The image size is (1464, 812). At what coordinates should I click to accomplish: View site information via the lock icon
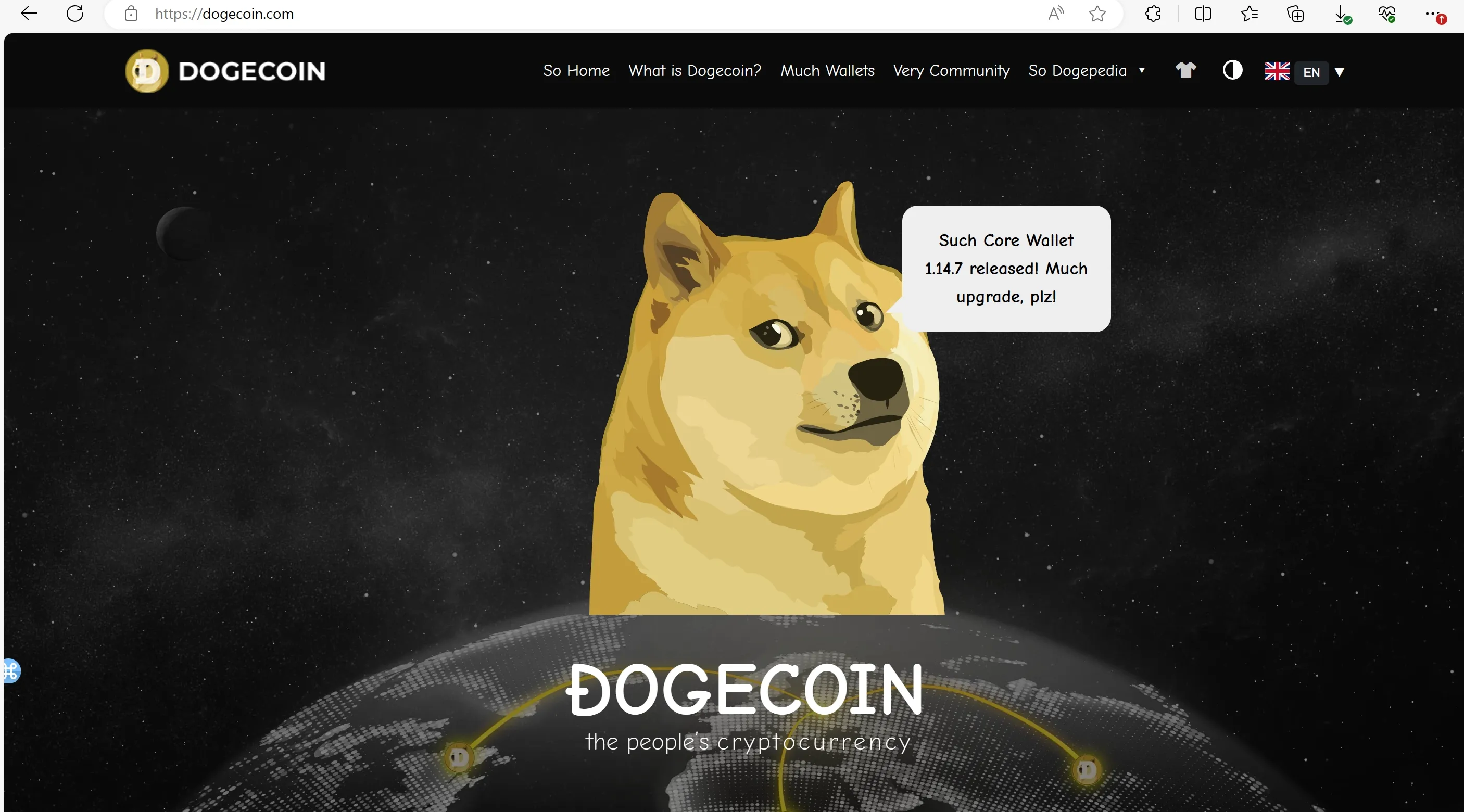coord(131,14)
